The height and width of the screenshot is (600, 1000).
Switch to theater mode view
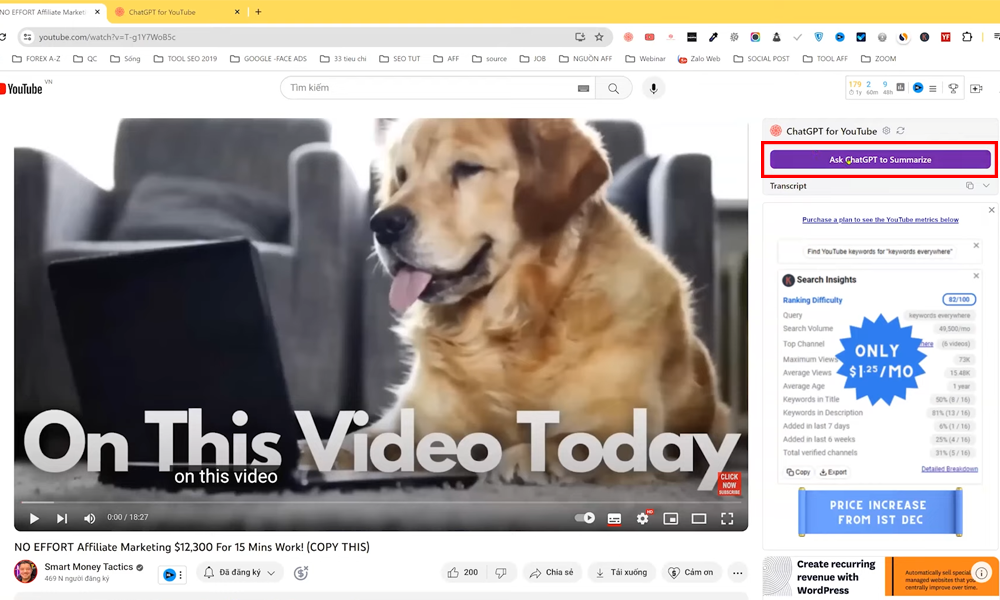click(x=699, y=518)
